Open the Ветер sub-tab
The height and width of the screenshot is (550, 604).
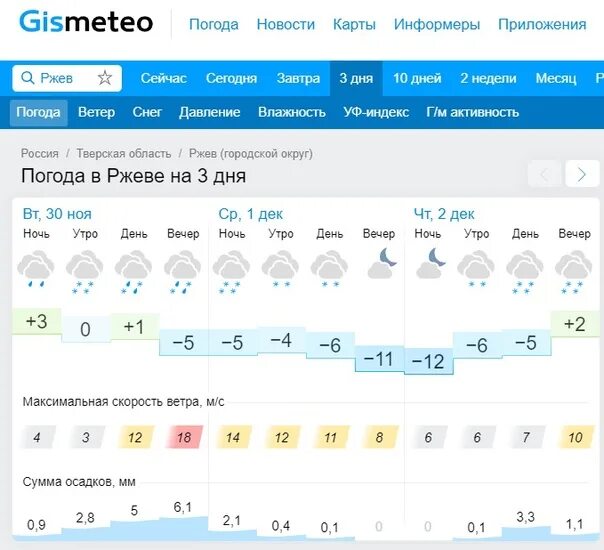point(96,112)
